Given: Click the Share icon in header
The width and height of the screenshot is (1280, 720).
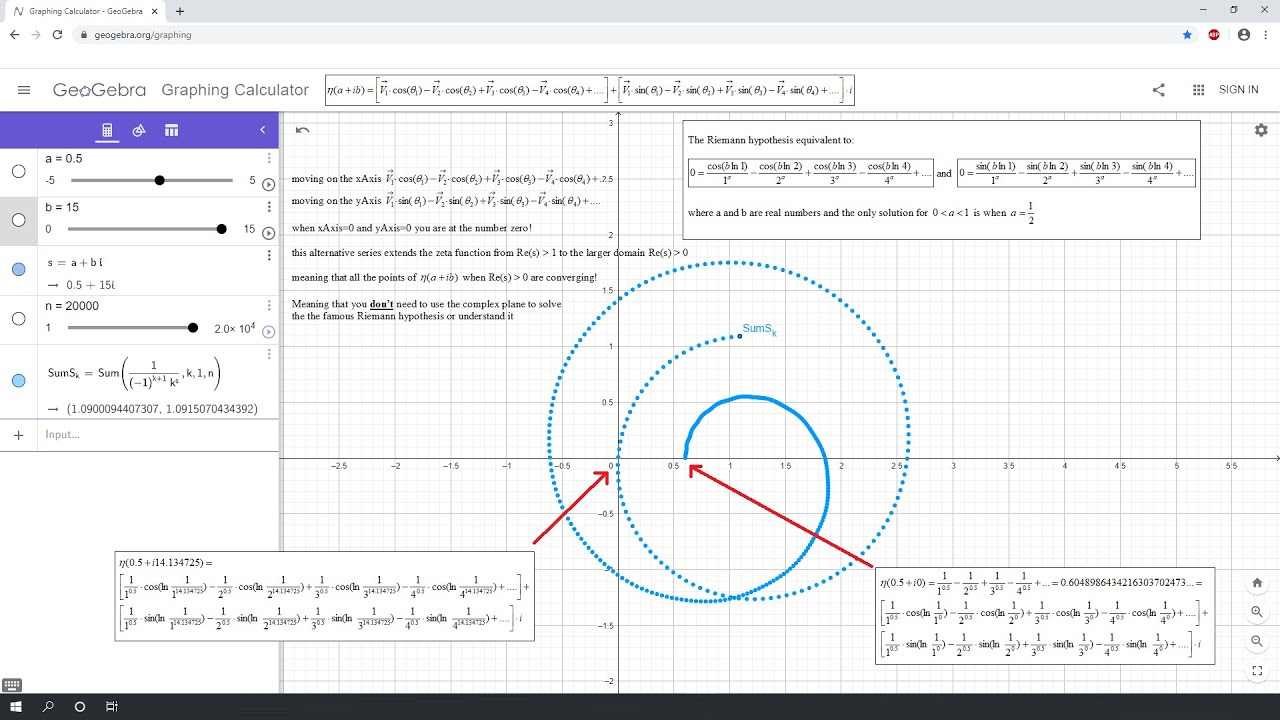Looking at the screenshot, I should click(x=1159, y=90).
